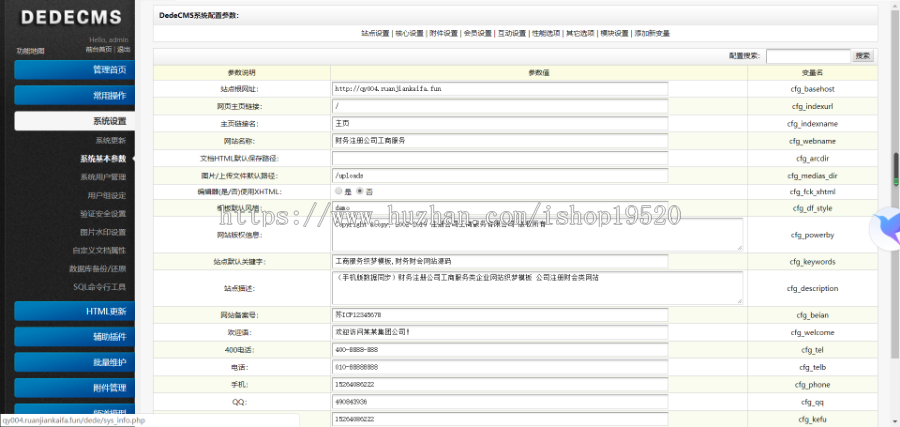
Task: Select the 是 radio for XHTML editor
Action: [339, 191]
